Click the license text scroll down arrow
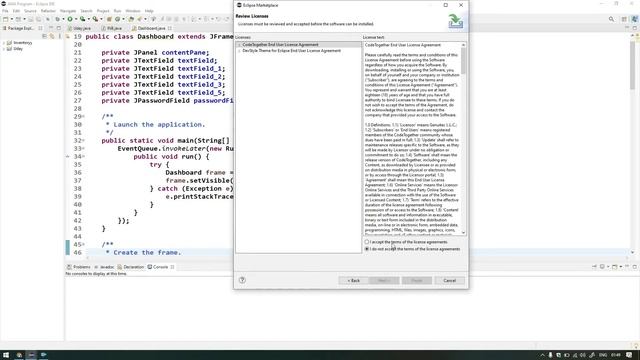 coord(463,232)
